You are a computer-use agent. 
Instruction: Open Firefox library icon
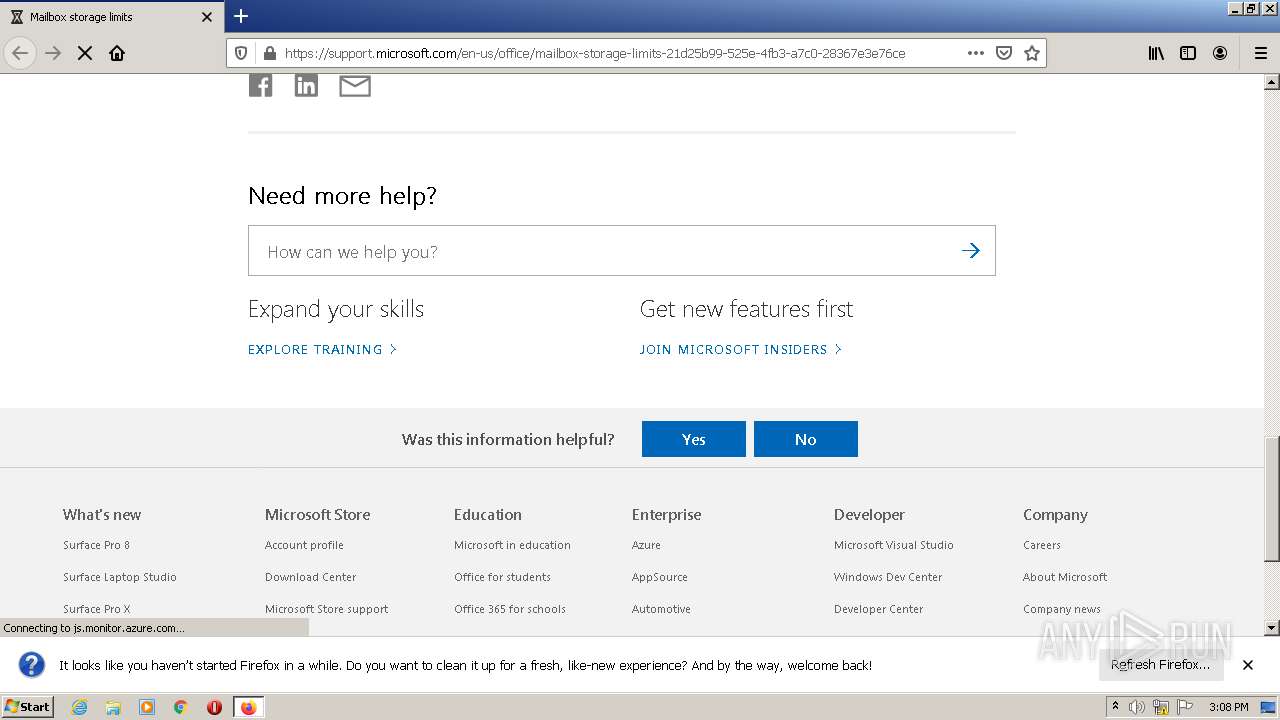[1156, 53]
